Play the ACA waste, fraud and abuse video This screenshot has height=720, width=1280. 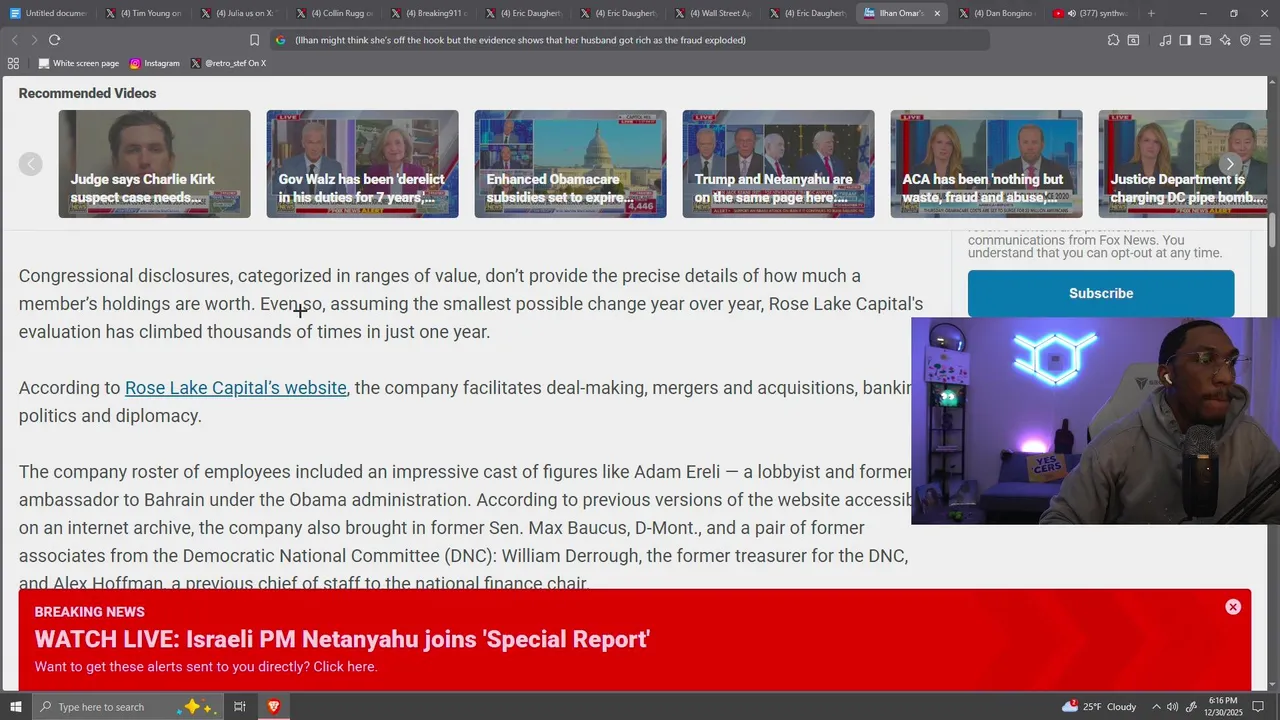[x=986, y=164]
